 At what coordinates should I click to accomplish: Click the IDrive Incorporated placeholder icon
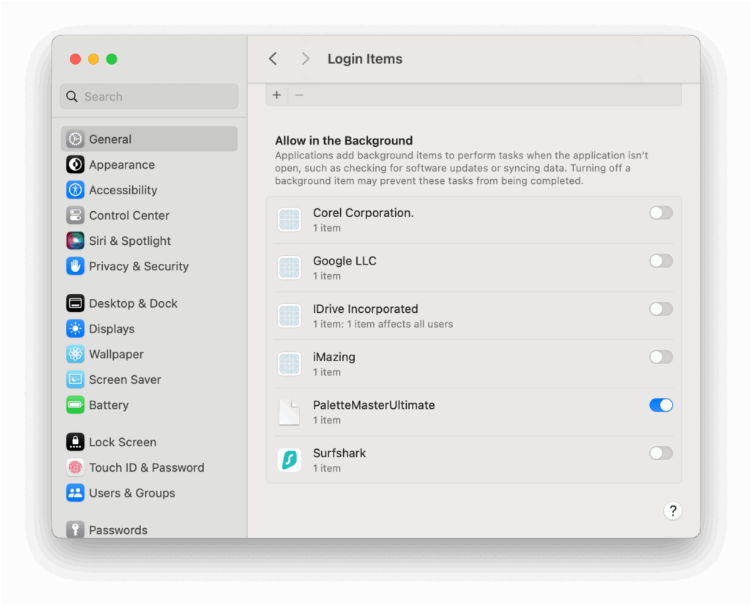289,316
